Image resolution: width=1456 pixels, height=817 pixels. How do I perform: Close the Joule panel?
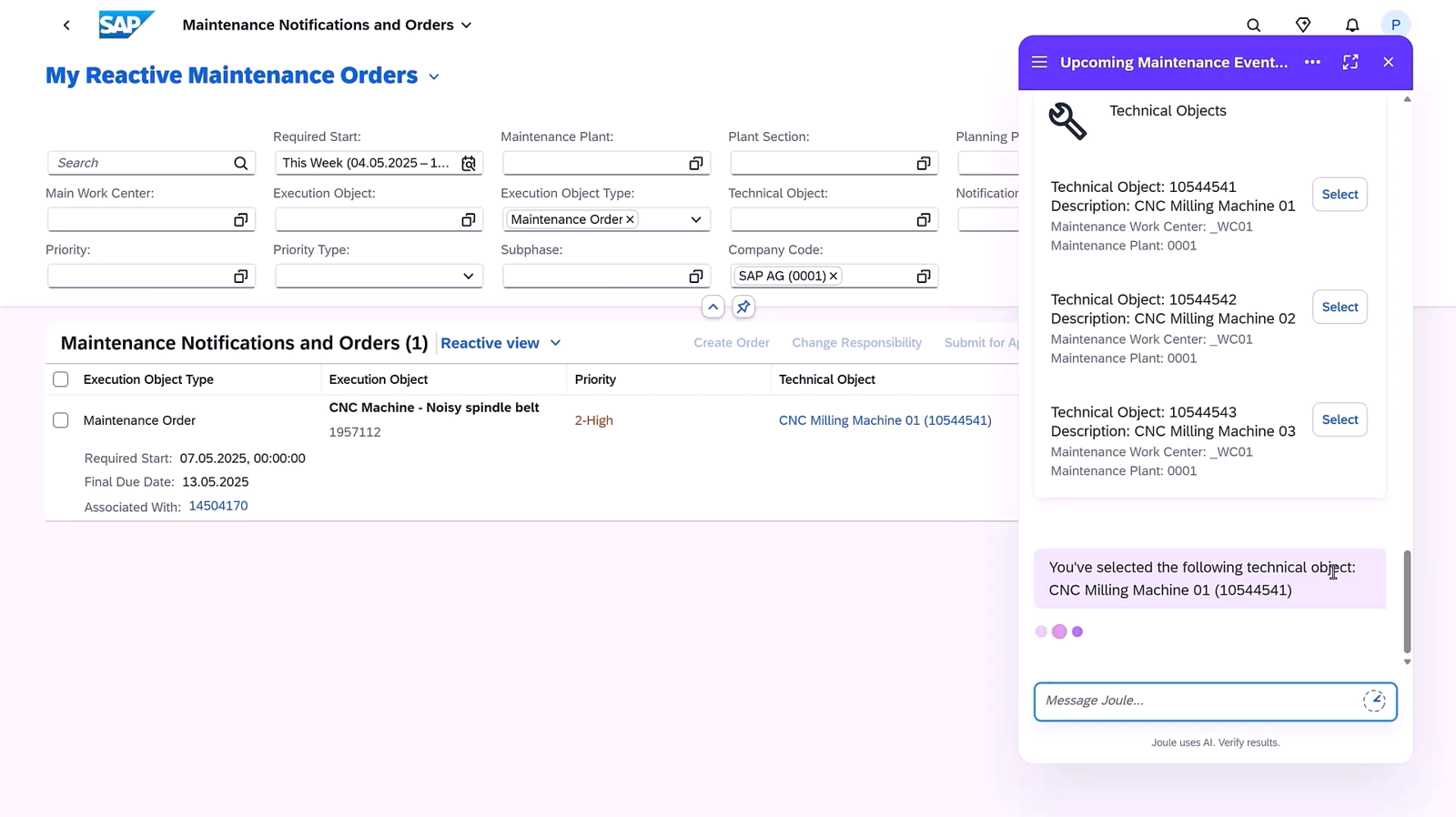point(1388,62)
